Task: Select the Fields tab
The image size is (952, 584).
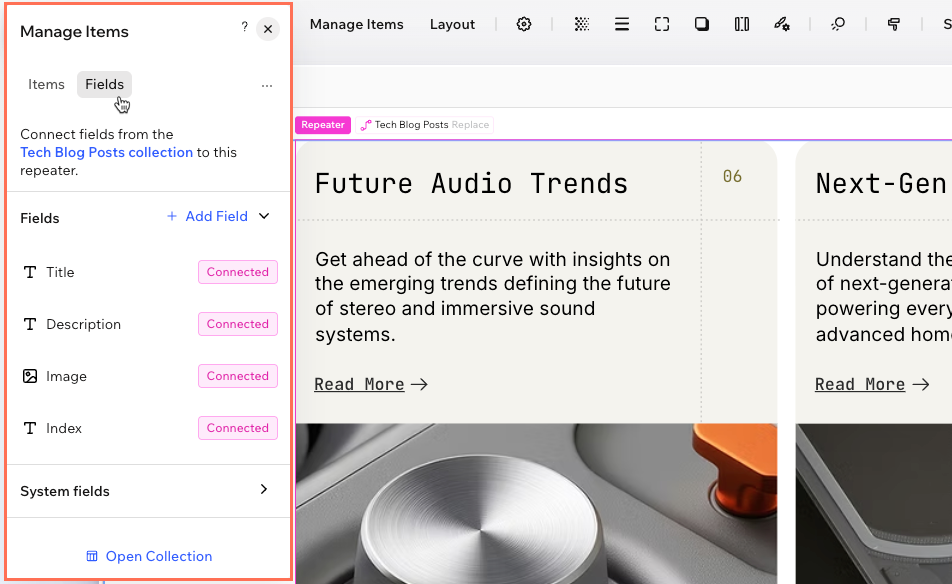Action: pos(104,84)
